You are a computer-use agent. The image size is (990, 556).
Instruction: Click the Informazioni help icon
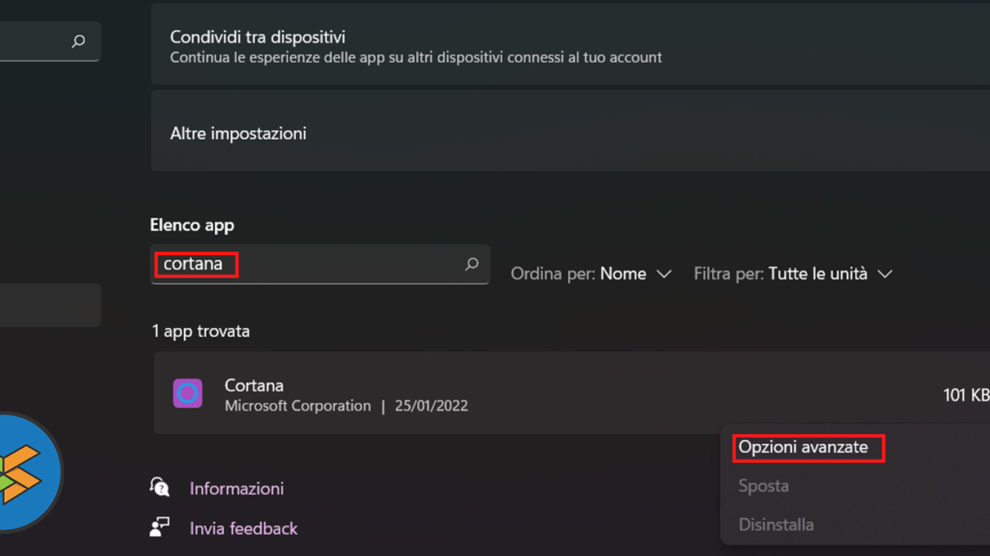[160, 487]
